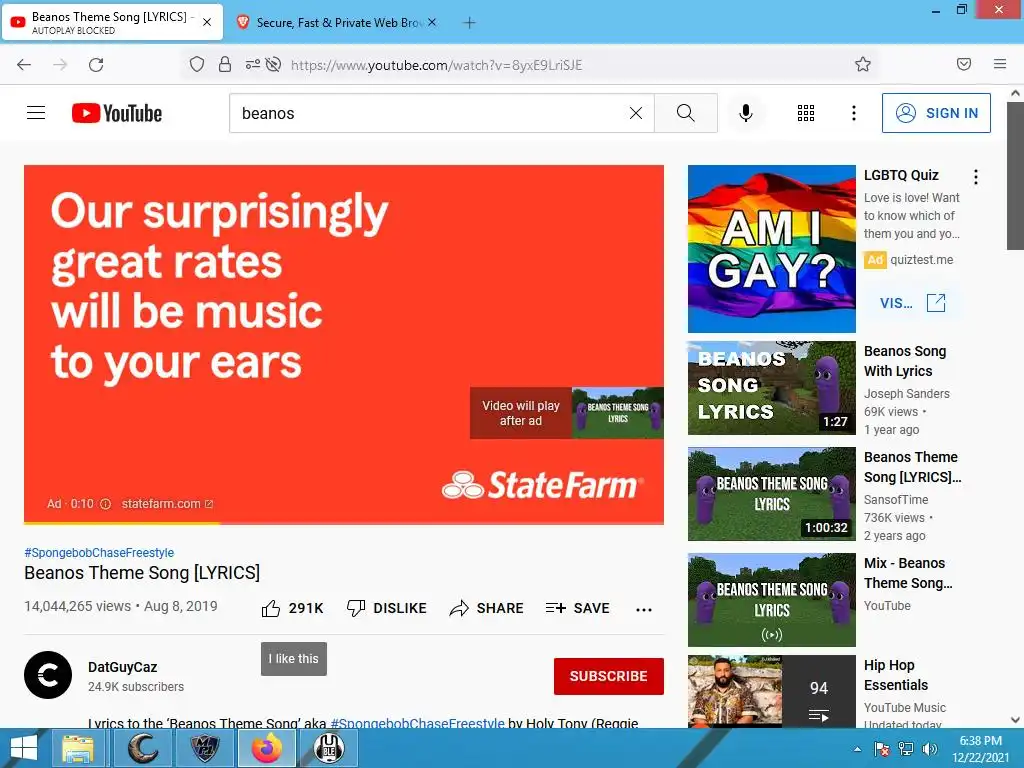1024x768 pixels.
Task: Go to YouTube home via logo
Action: click(117, 113)
